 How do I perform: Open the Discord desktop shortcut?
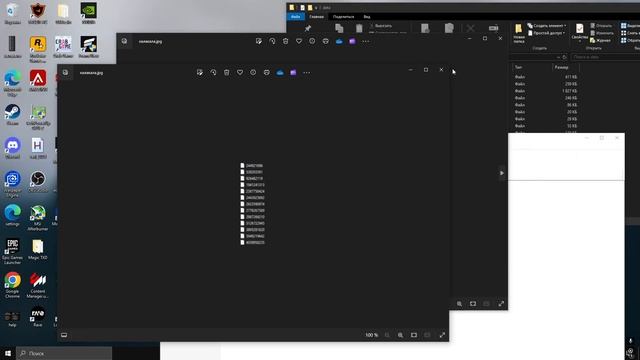(x=13, y=148)
